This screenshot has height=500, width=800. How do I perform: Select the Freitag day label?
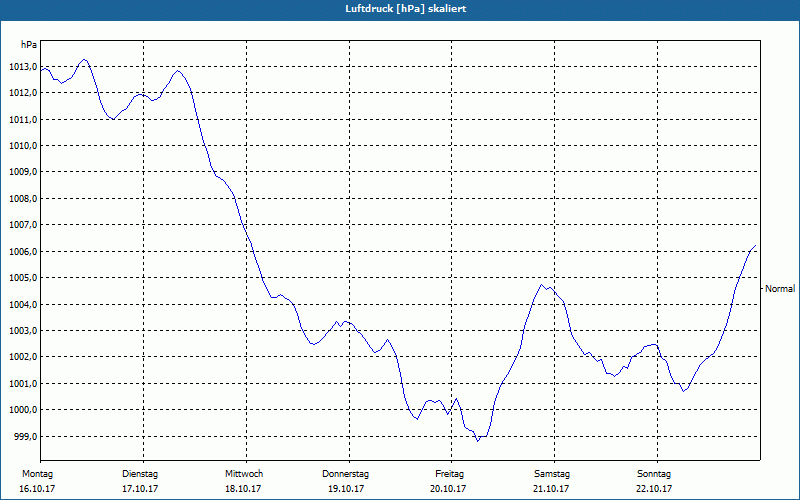click(x=449, y=474)
